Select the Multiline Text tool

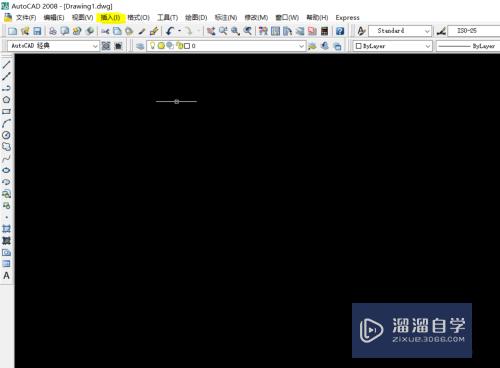click(6, 276)
